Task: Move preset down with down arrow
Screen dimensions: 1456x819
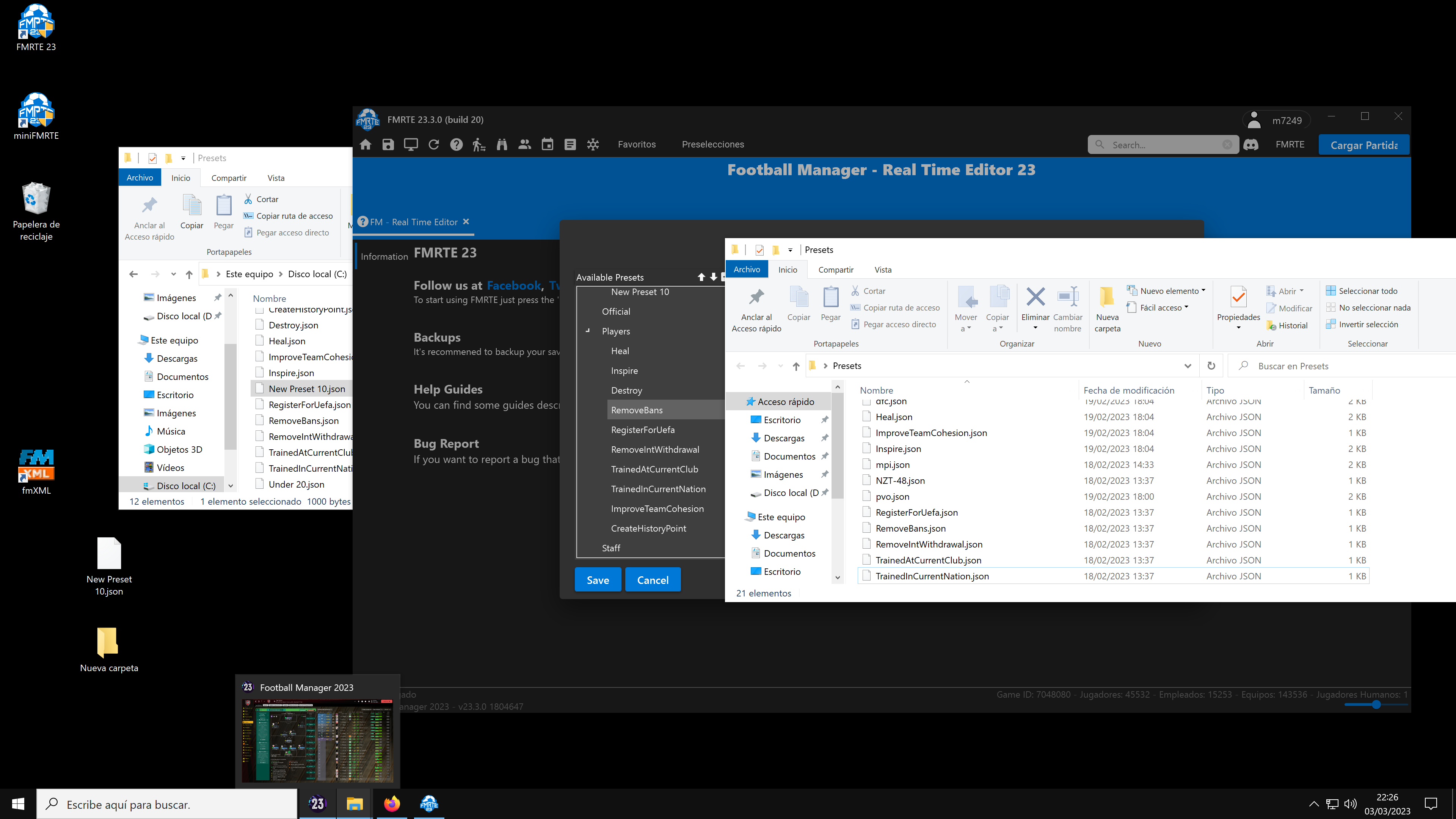Action: pyautogui.click(x=713, y=277)
